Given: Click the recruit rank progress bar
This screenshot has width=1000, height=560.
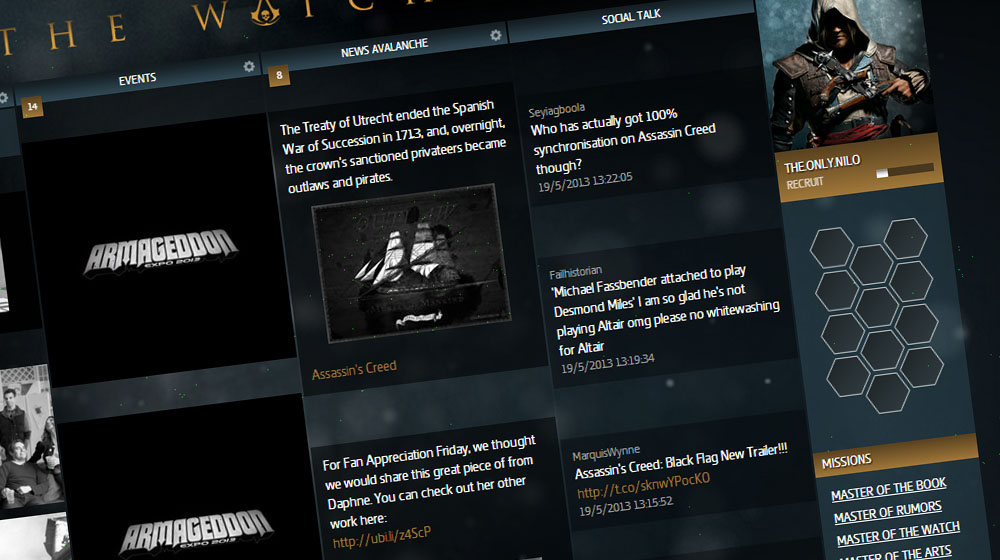Looking at the screenshot, I should pos(905,170).
